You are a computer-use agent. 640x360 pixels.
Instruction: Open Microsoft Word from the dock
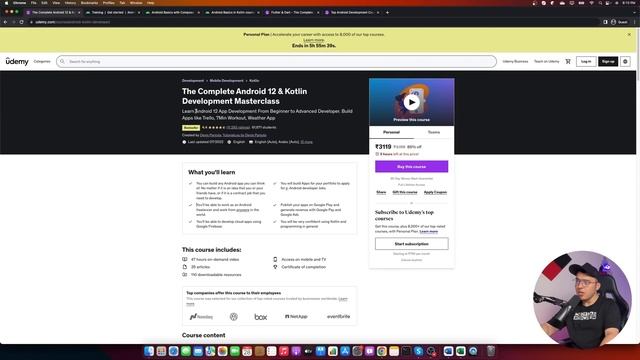[448, 351]
